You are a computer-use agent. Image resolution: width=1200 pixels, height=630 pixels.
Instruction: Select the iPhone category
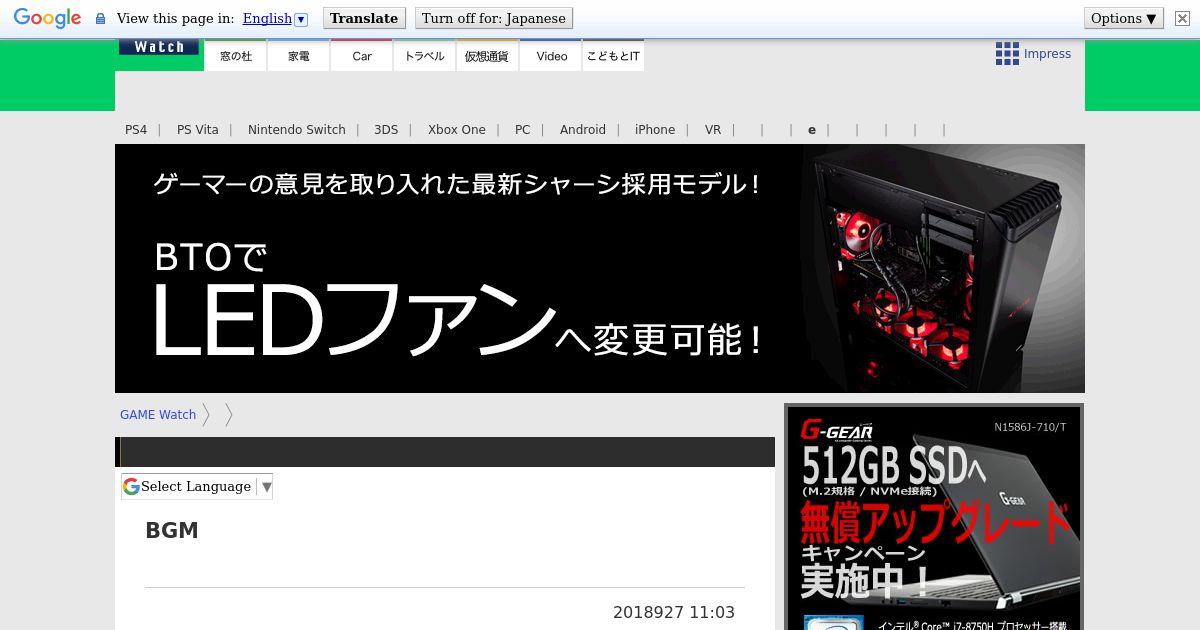655,130
